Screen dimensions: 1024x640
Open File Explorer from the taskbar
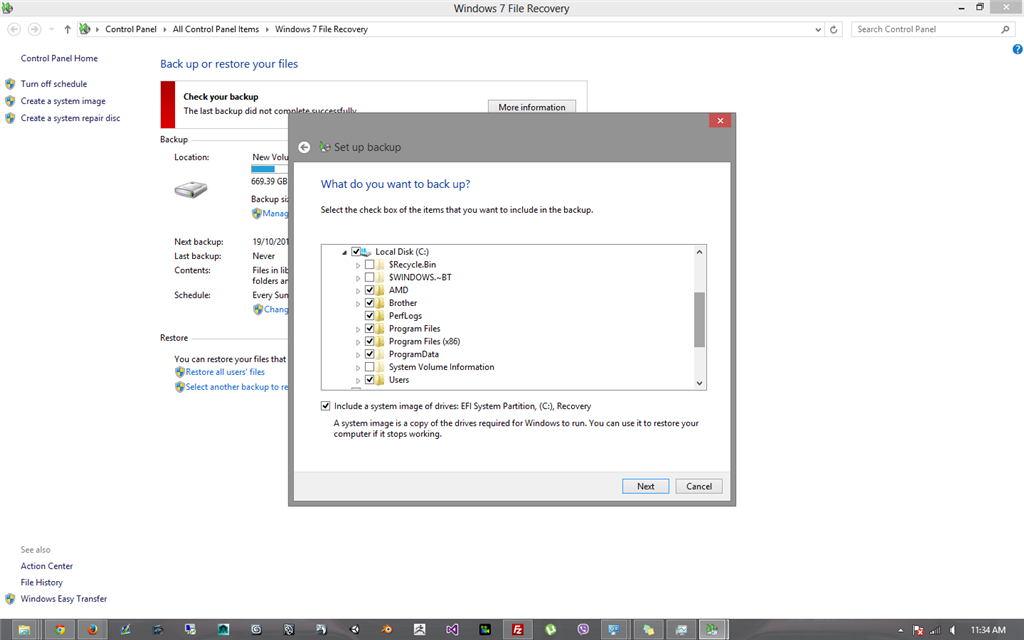(24, 630)
